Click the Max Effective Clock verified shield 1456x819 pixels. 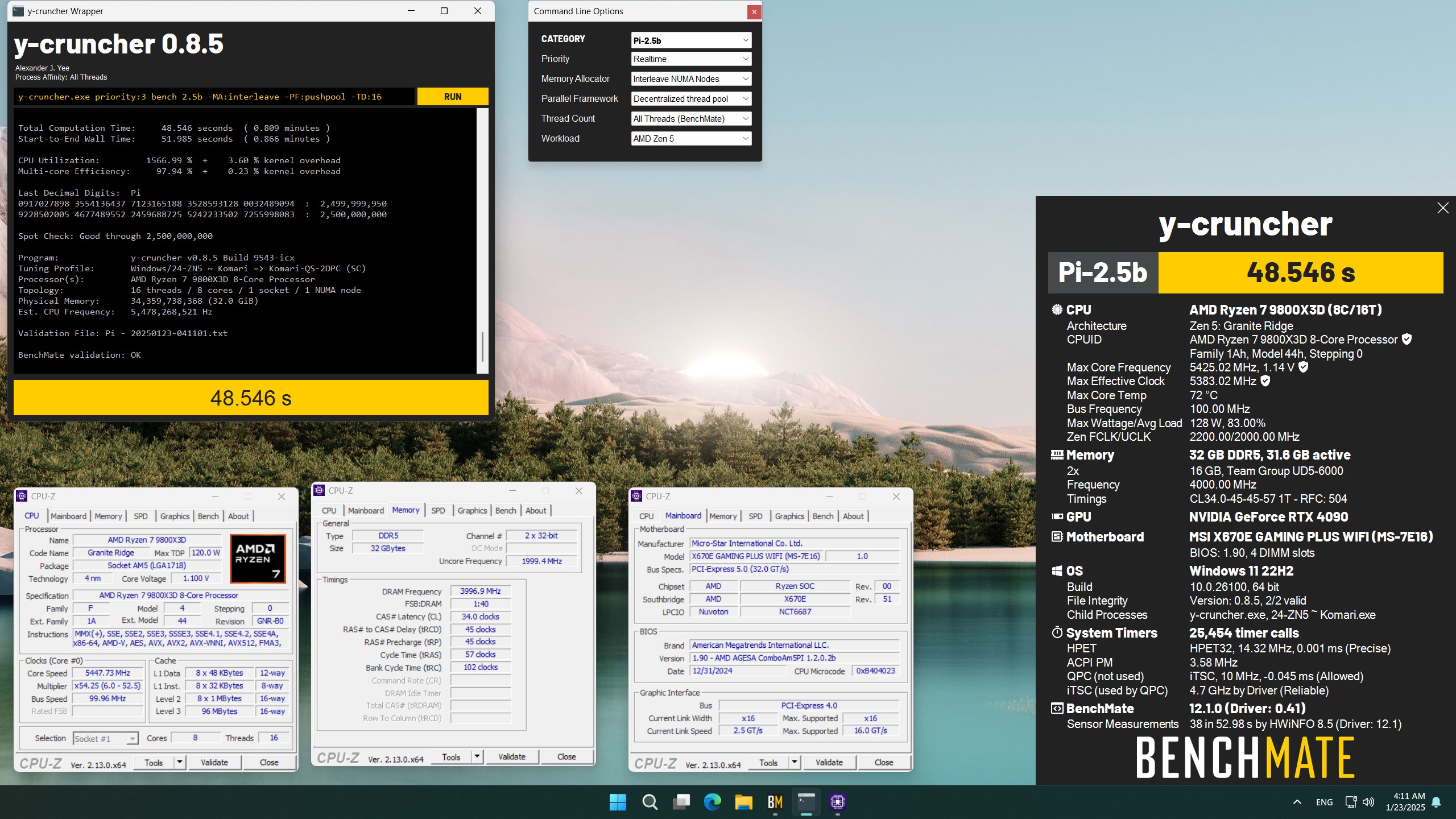(x=1265, y=381)
